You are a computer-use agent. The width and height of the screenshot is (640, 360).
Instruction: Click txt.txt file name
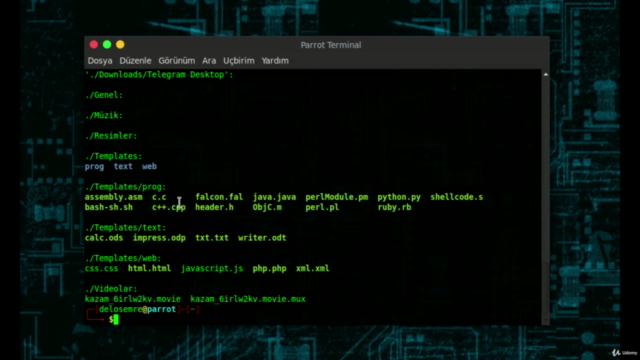pos(212,238)
